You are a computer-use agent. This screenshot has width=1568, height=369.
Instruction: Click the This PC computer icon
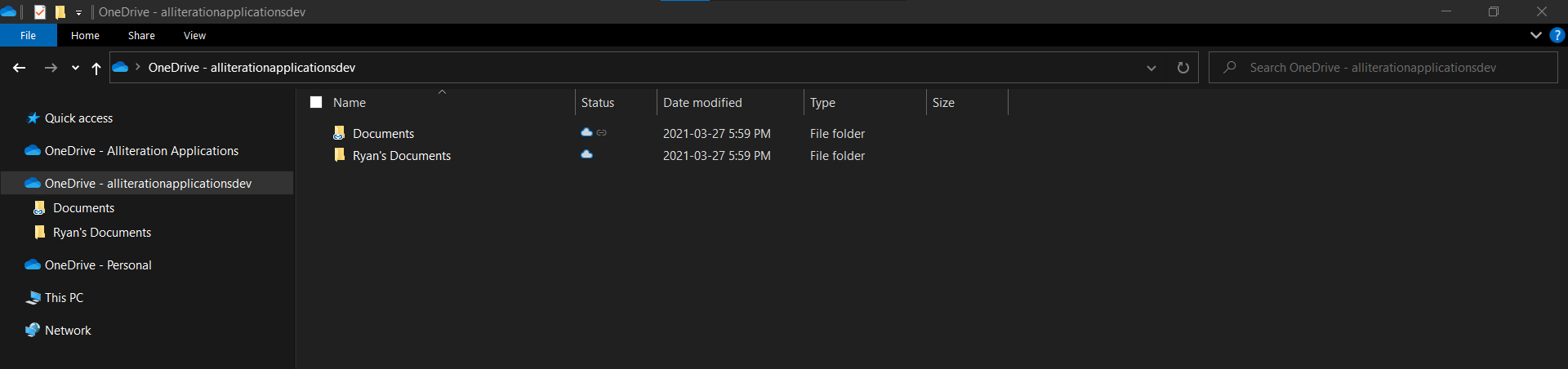[x=33, y=298]
